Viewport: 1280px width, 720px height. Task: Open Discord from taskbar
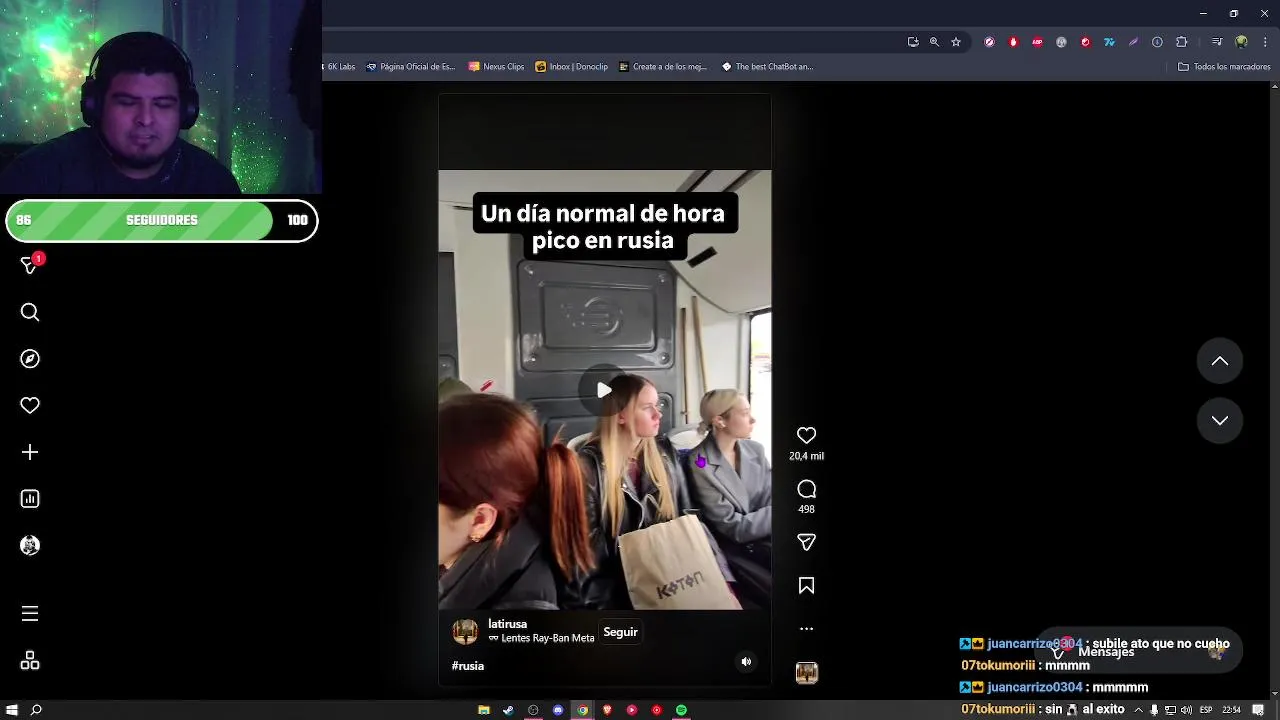[x=558, y=710]
